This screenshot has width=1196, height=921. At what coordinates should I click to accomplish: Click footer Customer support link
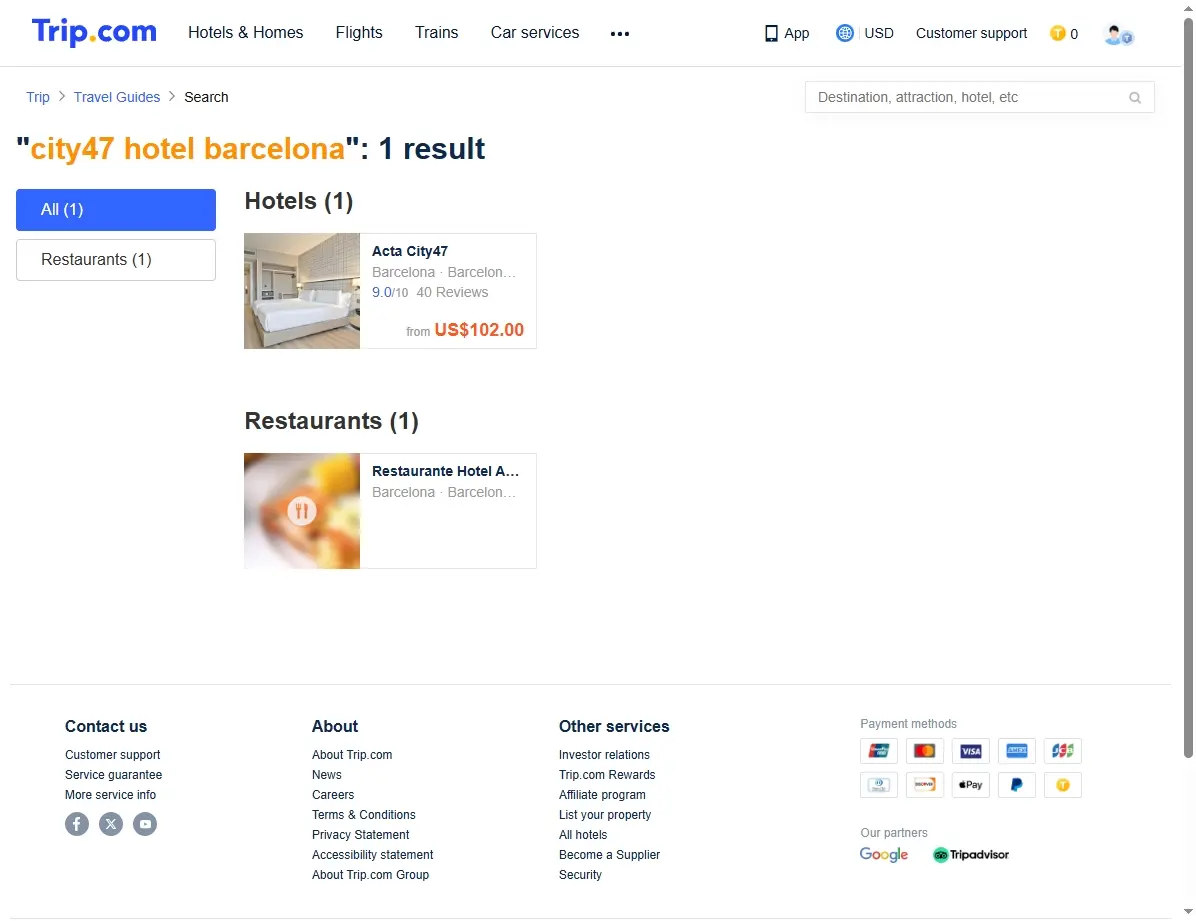point(112,755)
